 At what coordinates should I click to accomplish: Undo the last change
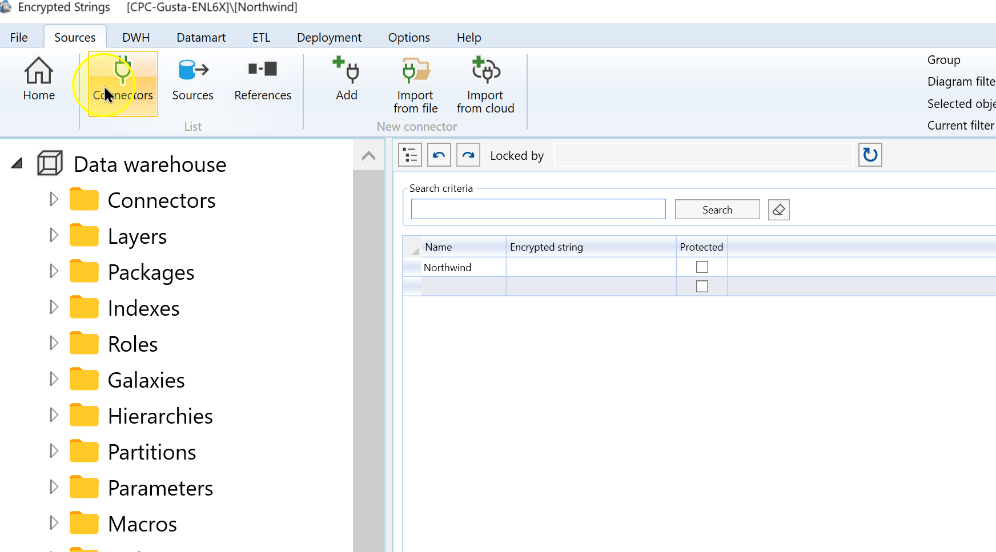pos(439,155)
